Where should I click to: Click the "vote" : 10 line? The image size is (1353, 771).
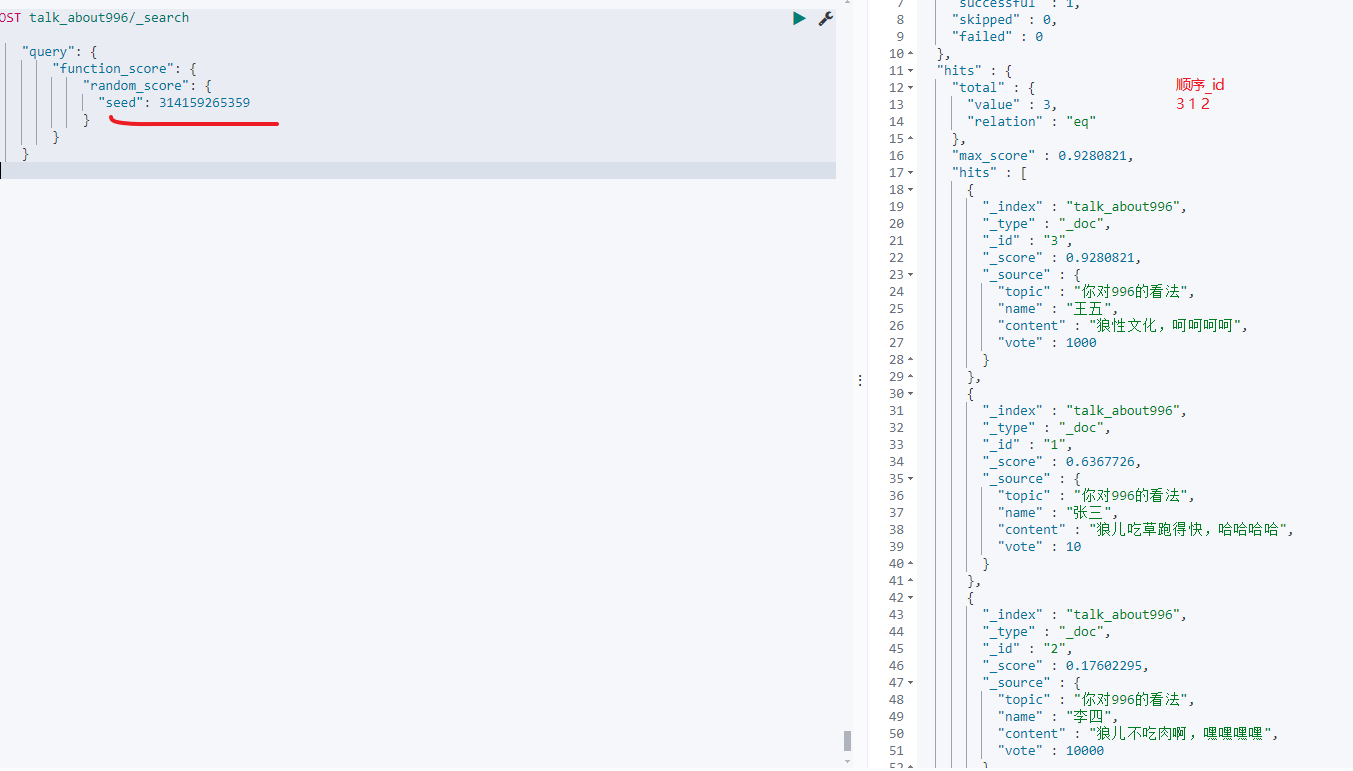click(1039, 547)
